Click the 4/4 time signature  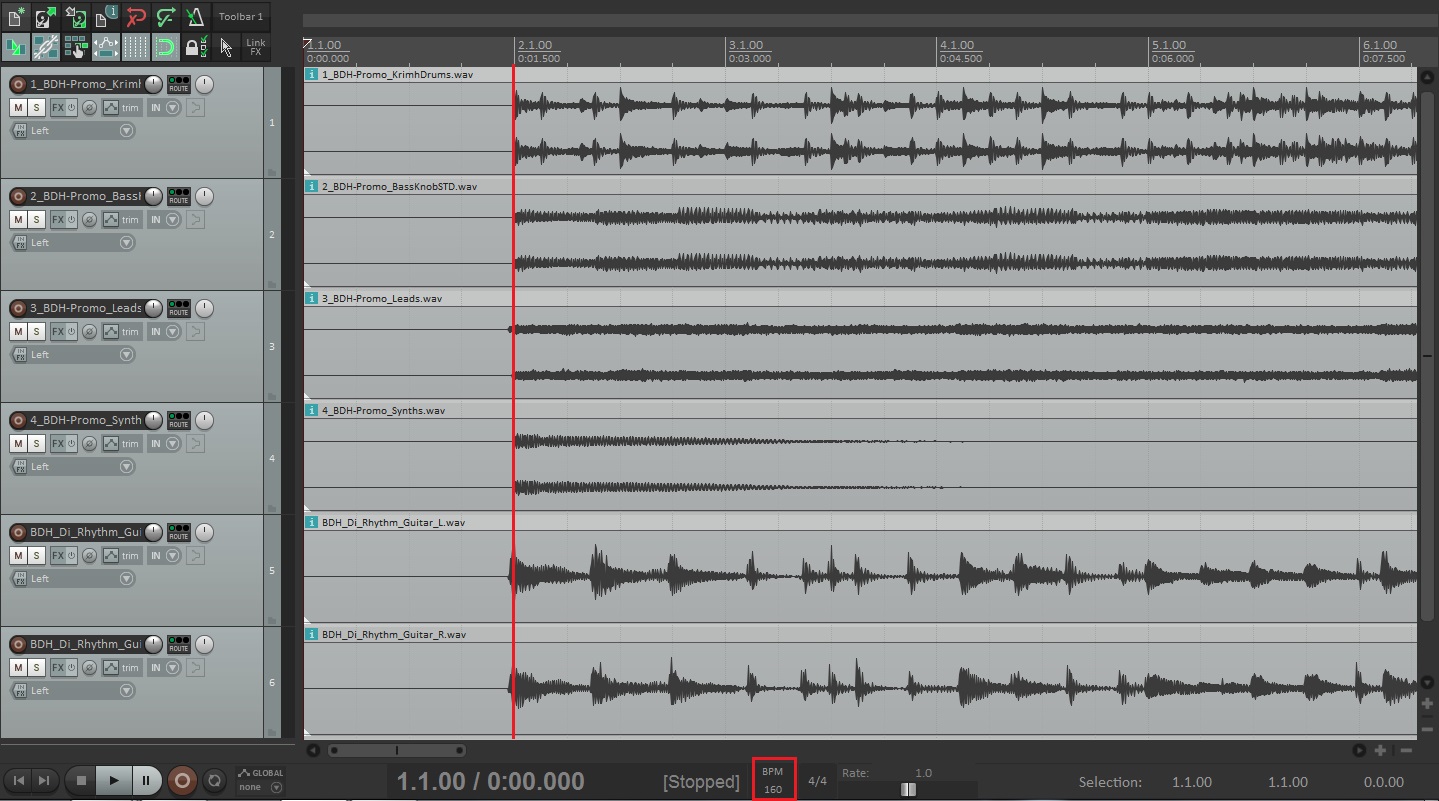(x=818, y=781)
